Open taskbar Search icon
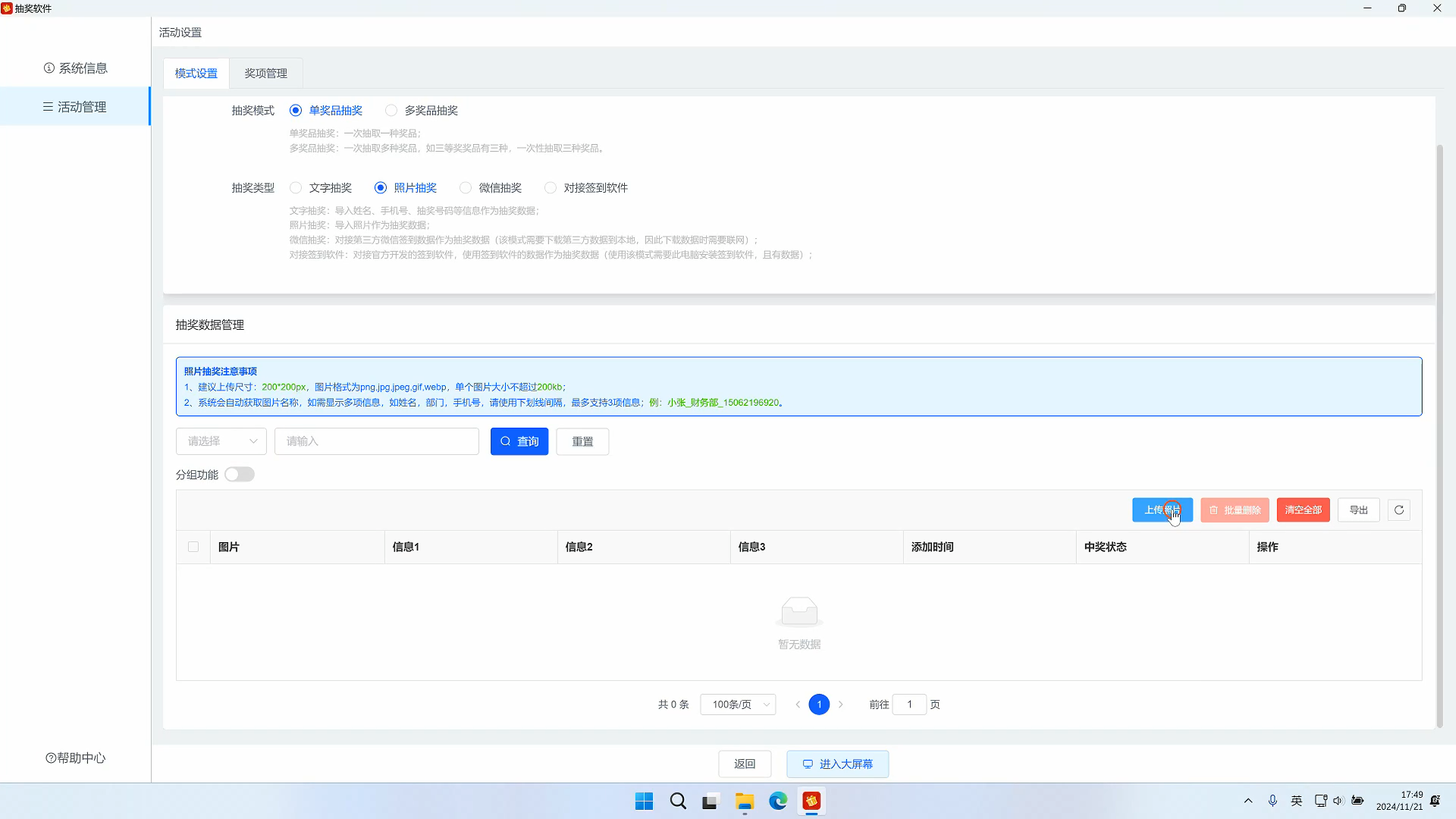Viewport: 1456px width, 819px height. 678,802
